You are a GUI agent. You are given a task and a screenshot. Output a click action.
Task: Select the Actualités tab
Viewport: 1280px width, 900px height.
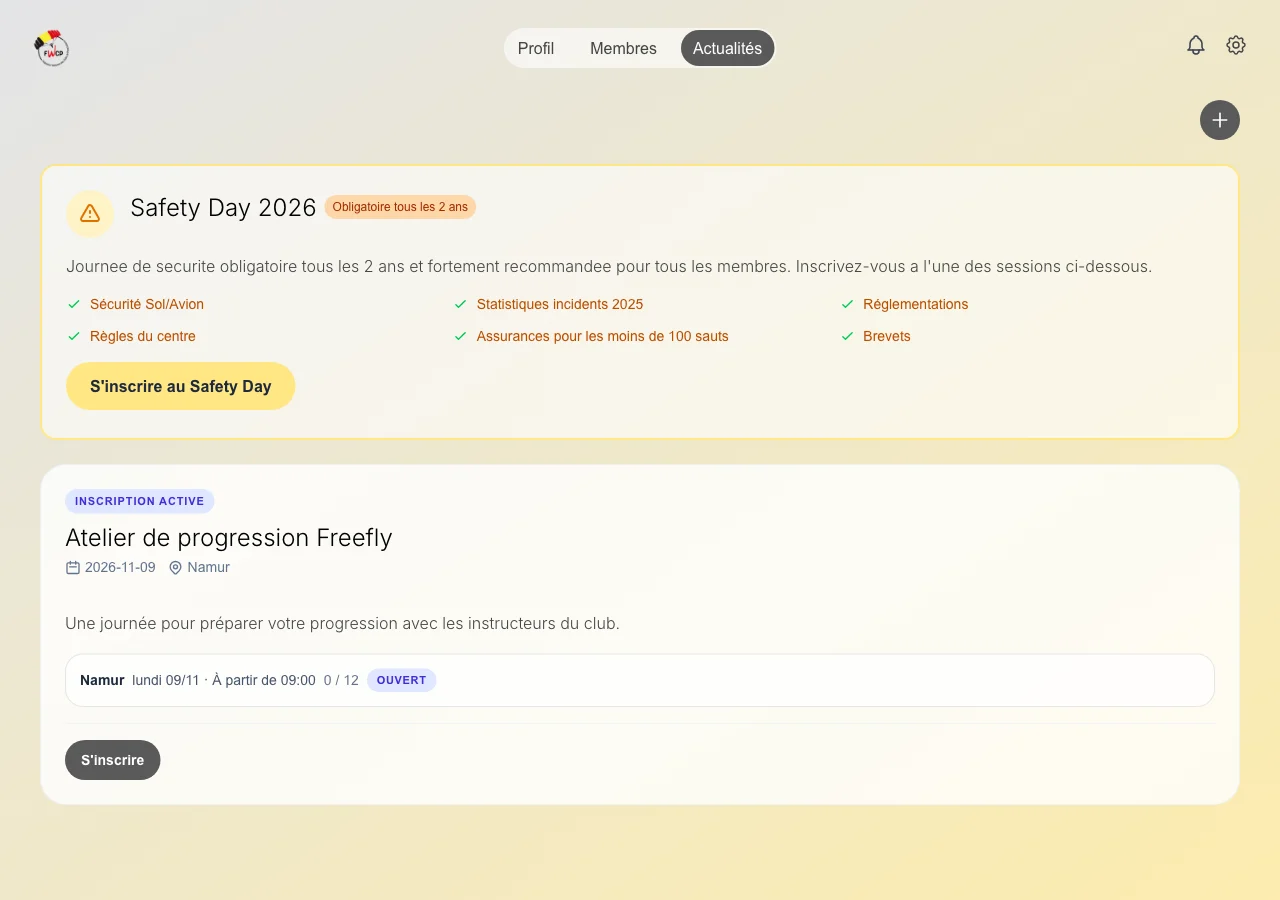727,48
